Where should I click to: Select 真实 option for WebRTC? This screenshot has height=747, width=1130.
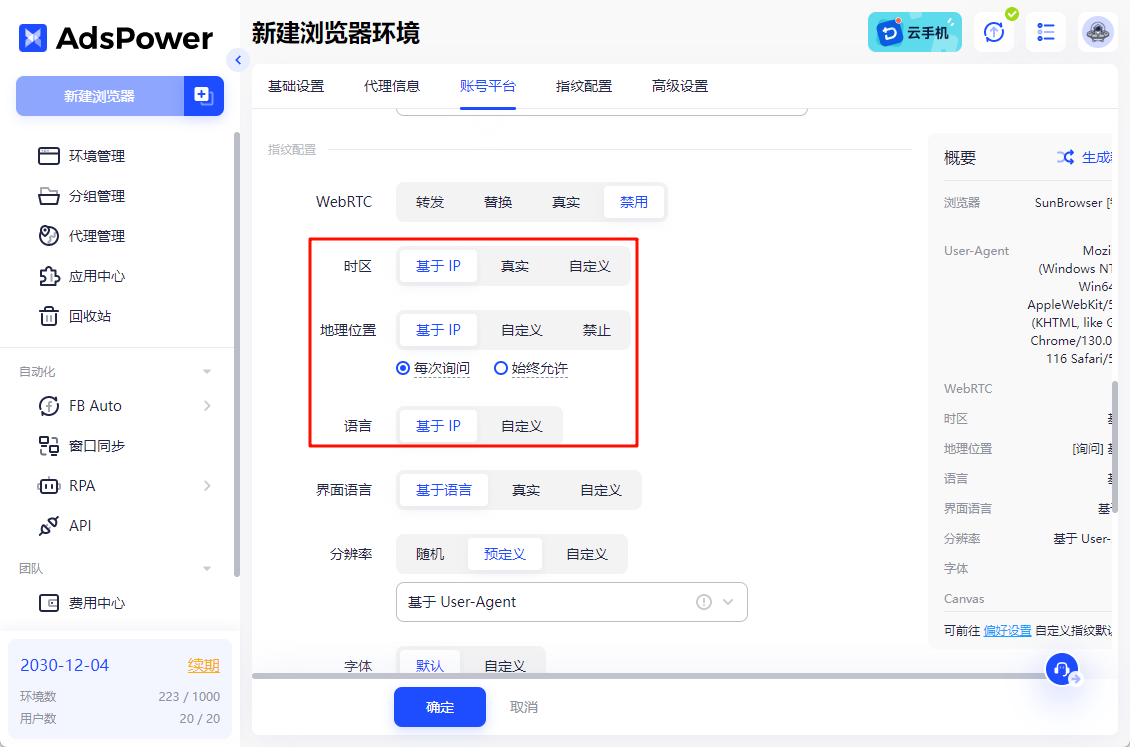[x=566, y=201]
